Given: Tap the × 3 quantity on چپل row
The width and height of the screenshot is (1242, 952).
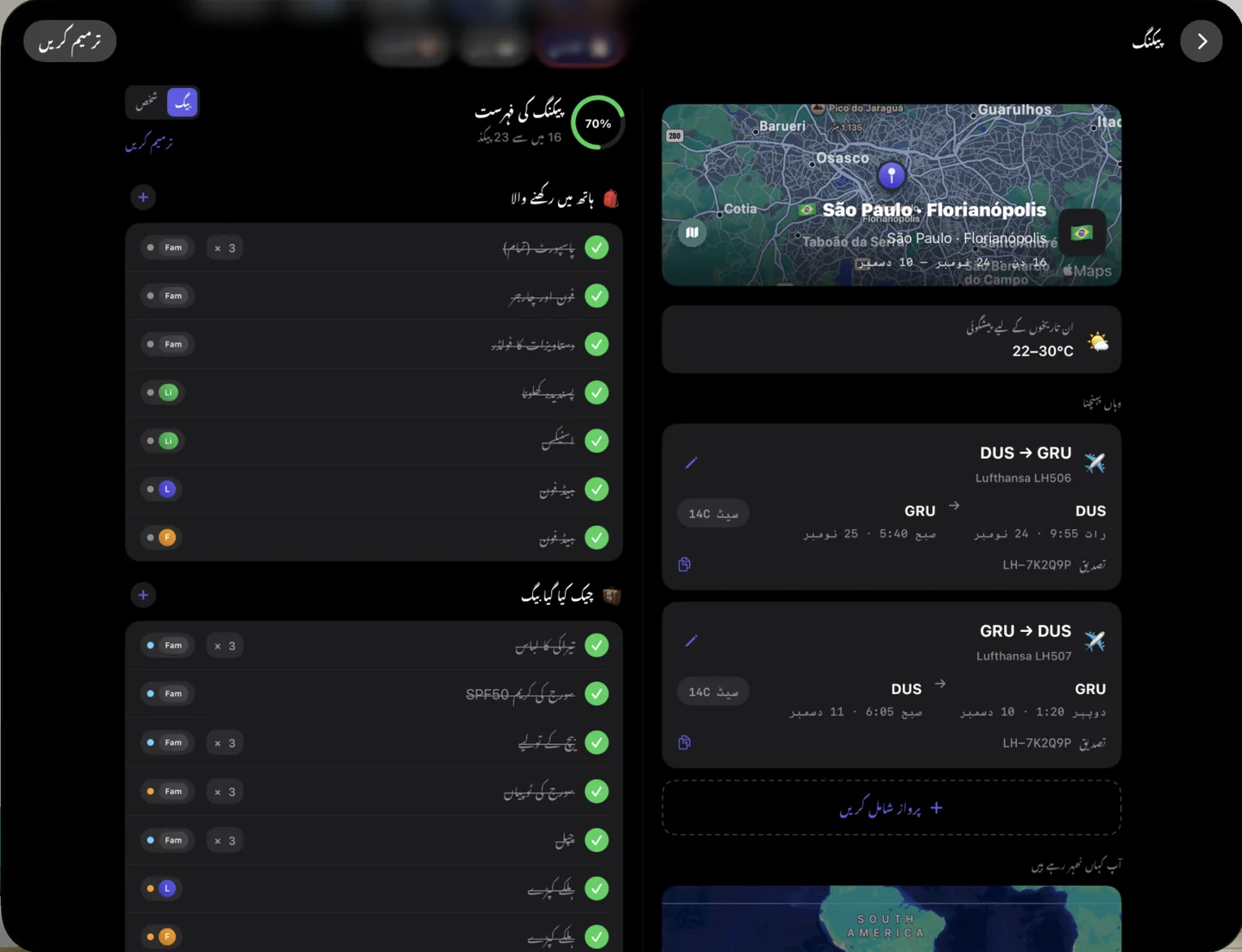Looking at the screenshot, I should tap(225, 840).
